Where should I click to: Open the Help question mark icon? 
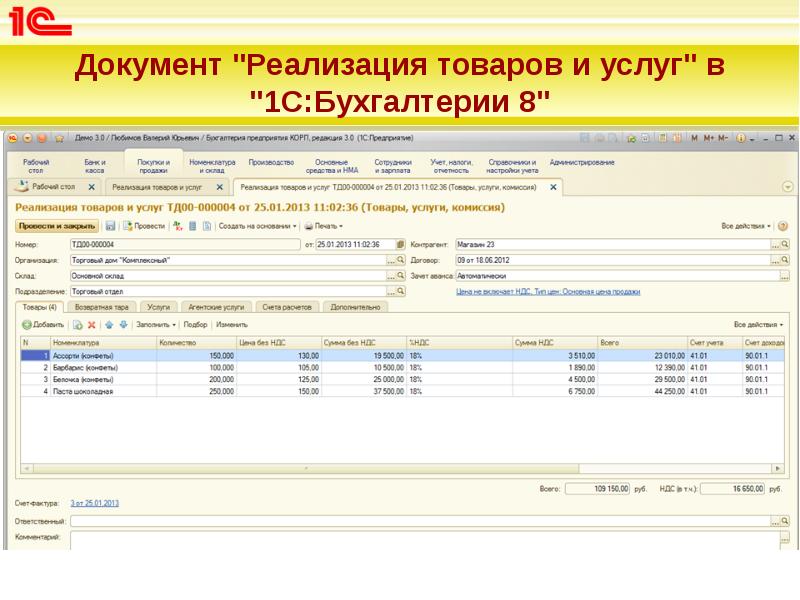[x=783, y=226]
